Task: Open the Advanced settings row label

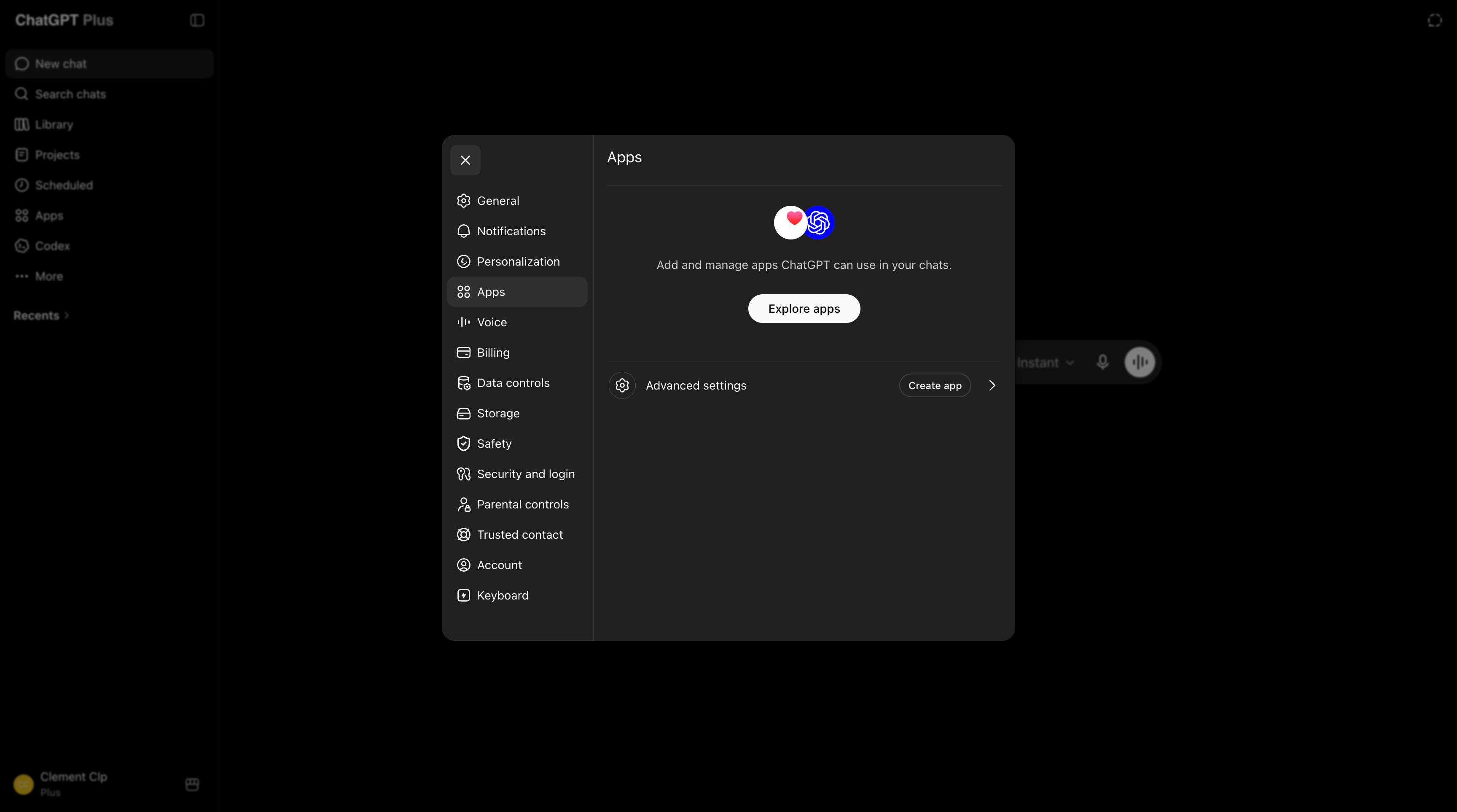Action: coord(696,386)
